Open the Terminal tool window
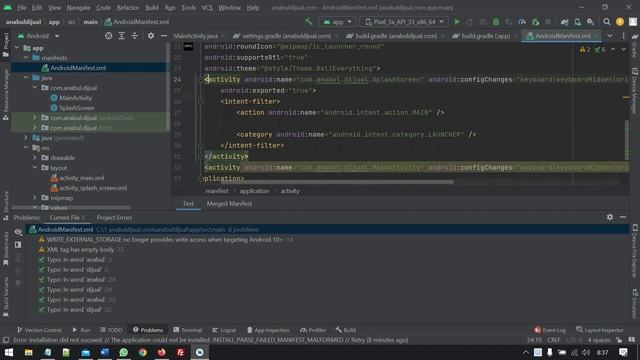The height and width of the screenshot is (360, 640). 187,330
